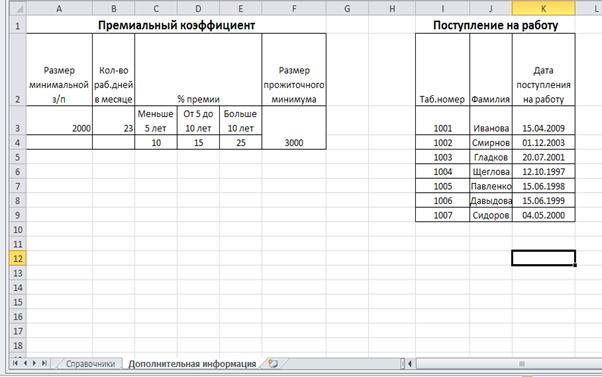Viewport: 602px width, 377px height.
Task: Click the 'Фамилия' header cell
Action: tap(491, 70)
